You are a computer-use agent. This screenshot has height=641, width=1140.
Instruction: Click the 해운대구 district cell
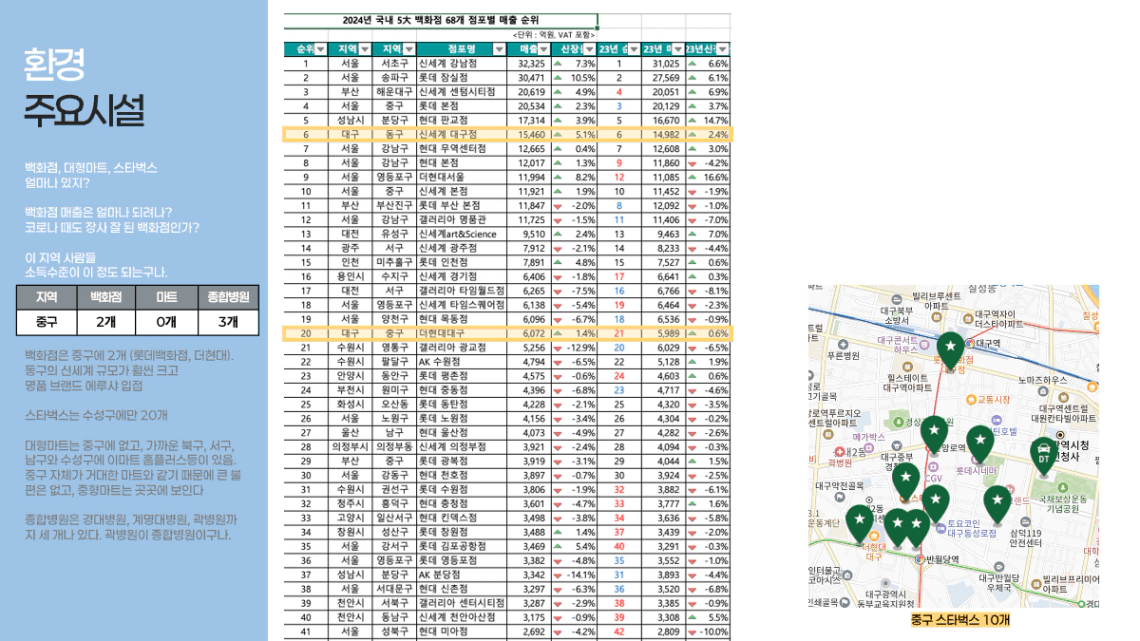(x=394, y=92)
